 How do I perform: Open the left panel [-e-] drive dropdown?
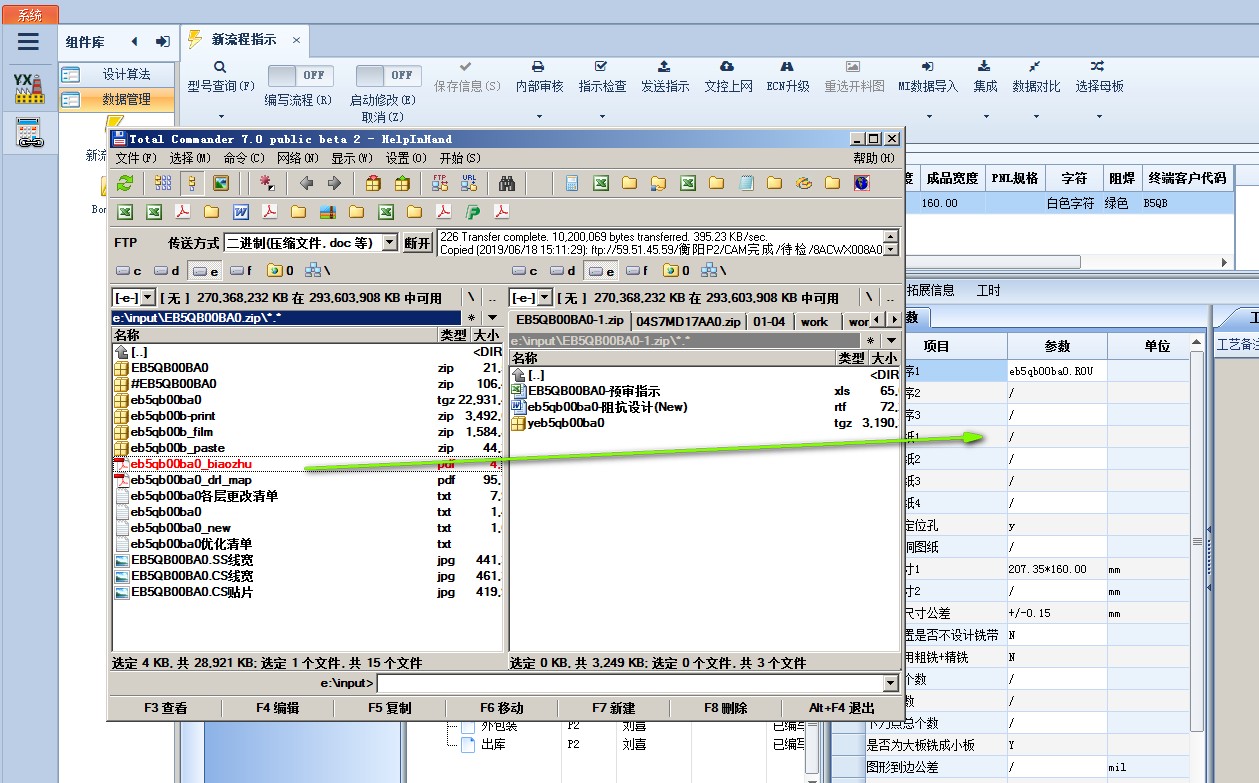148,297
